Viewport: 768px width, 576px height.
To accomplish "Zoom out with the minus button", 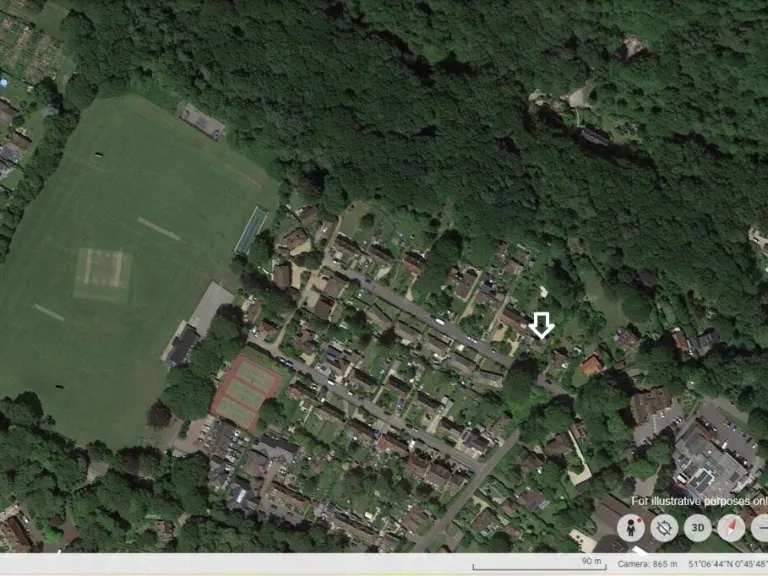I will point(761,528).
